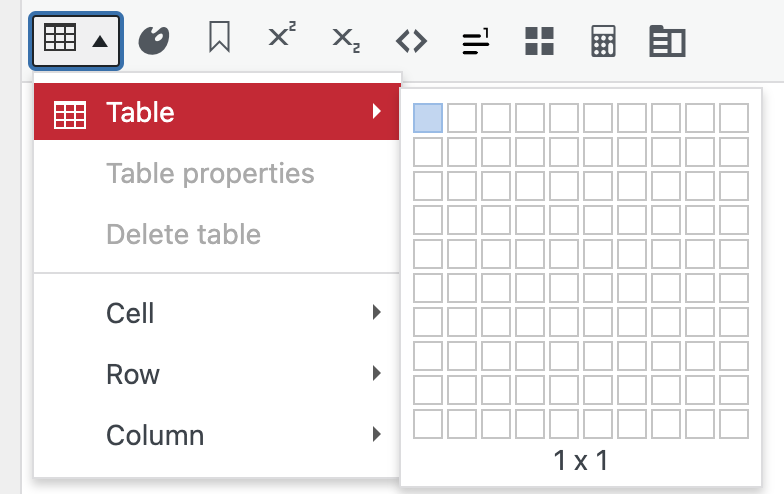Open the table dropdown arrow in toolbar

point(100,41)
